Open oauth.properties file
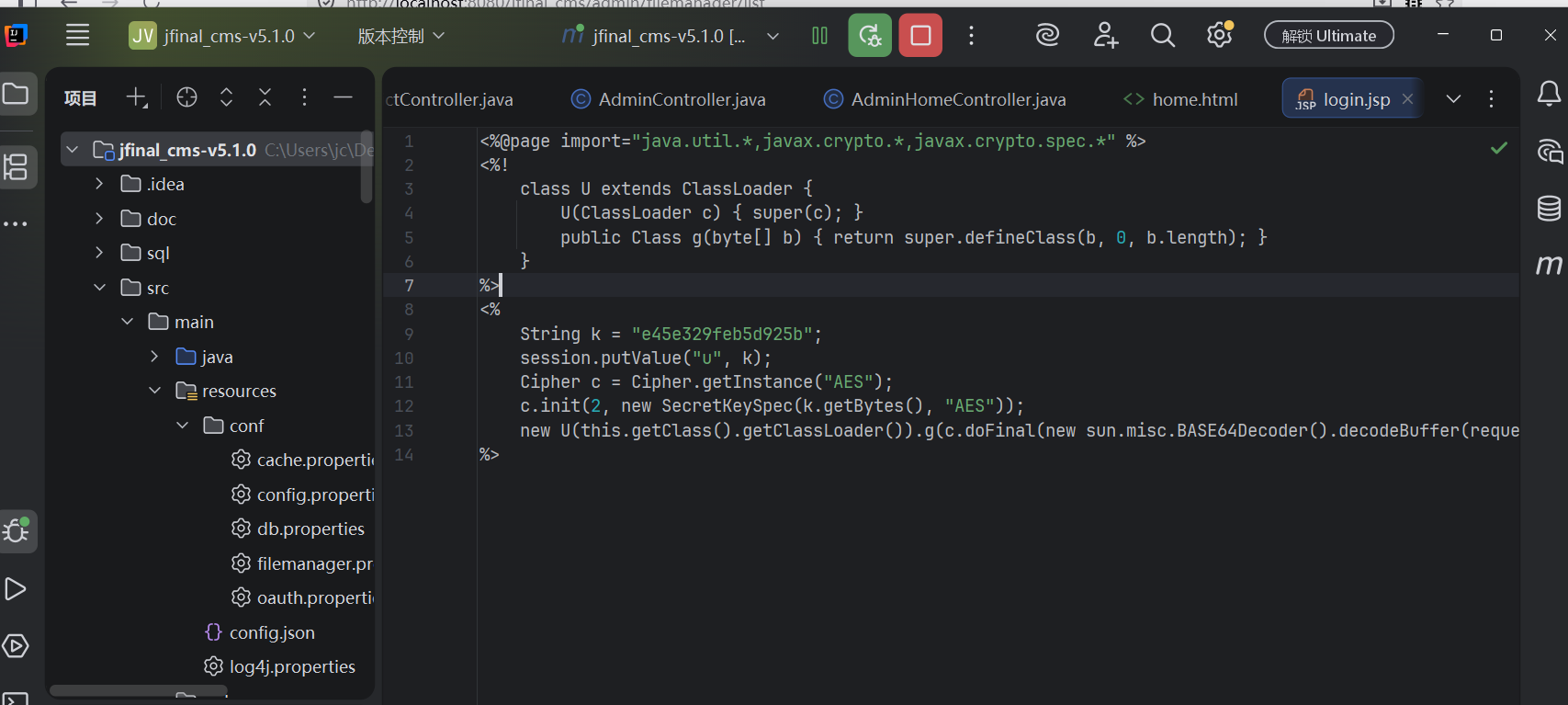Viewport: 1568px width, 705px height. 303,597
